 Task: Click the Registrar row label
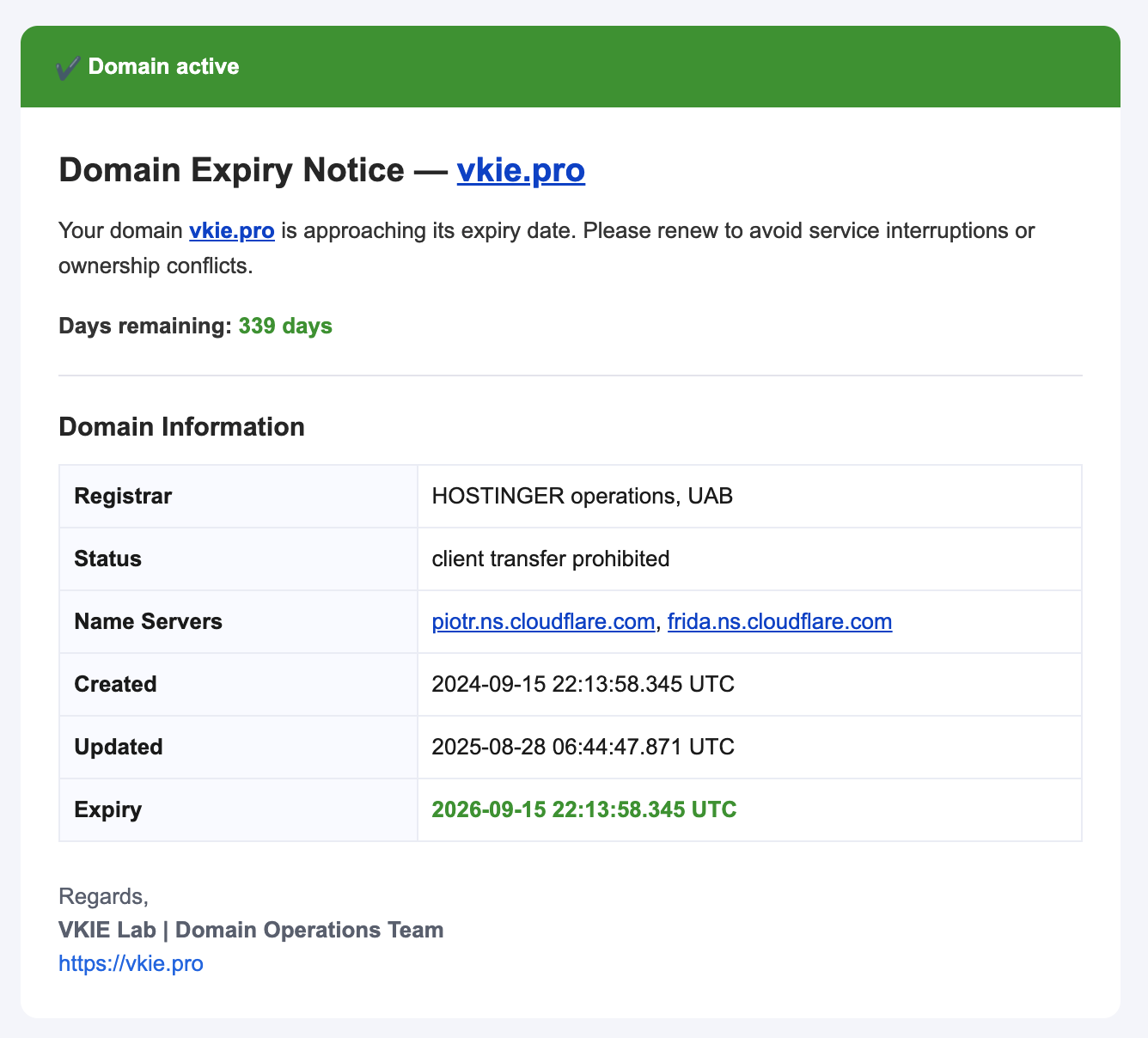(x=123, y=496)
